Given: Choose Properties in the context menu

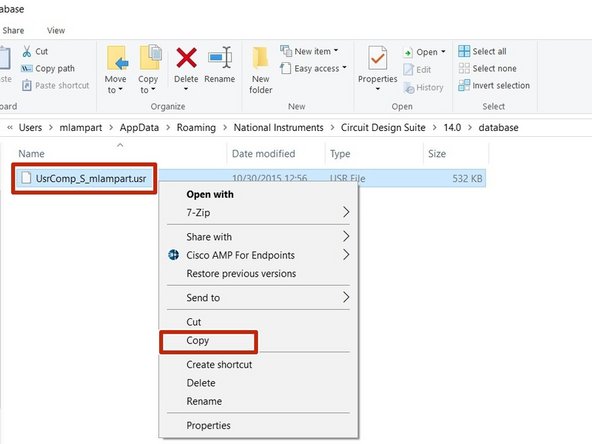Looking at the screenshot, I should point(208,426).
